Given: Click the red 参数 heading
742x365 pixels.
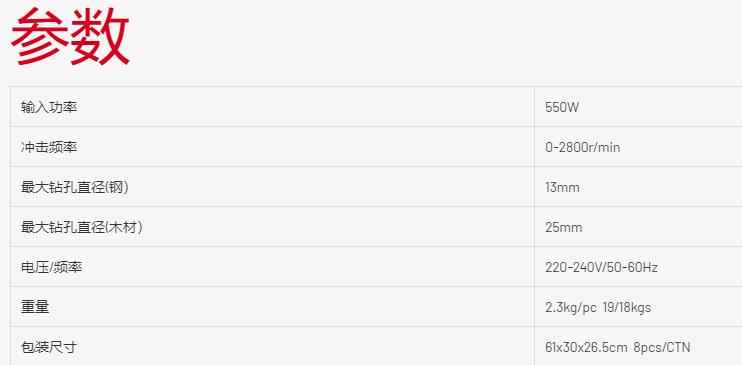Looking at the screenshot, I should click(x=70, y=36).
